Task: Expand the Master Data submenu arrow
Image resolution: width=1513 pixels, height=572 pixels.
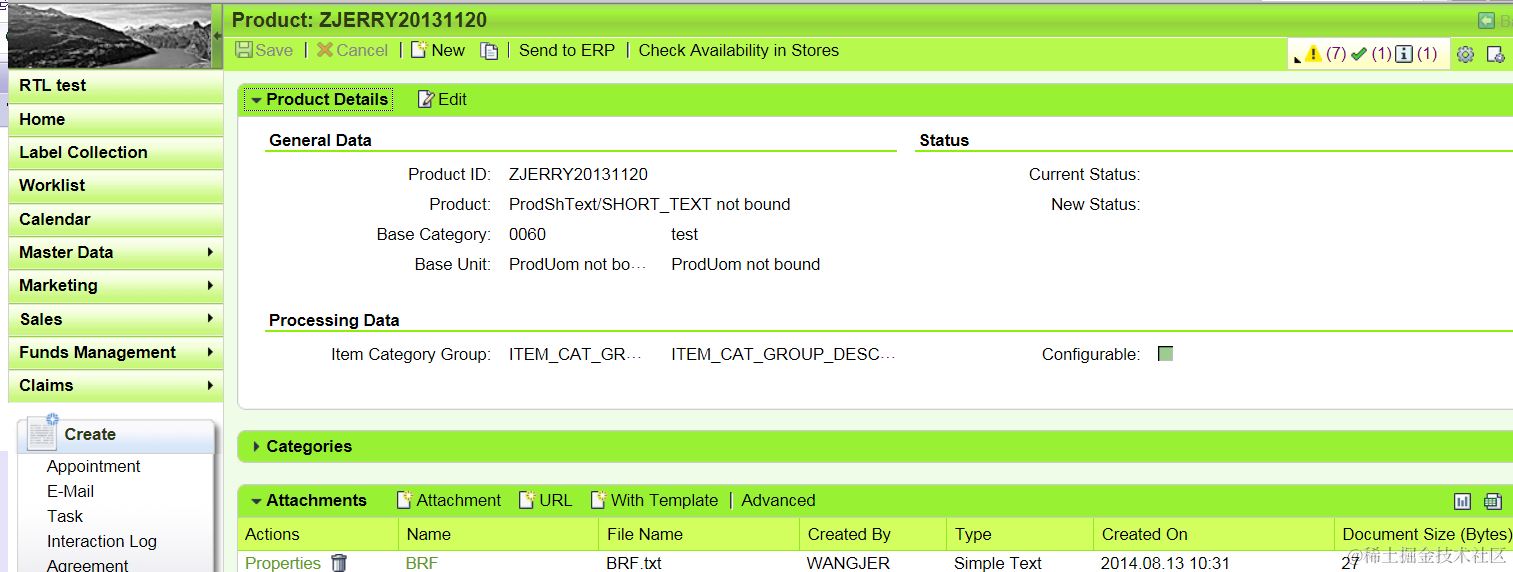Action: (210, 252)
